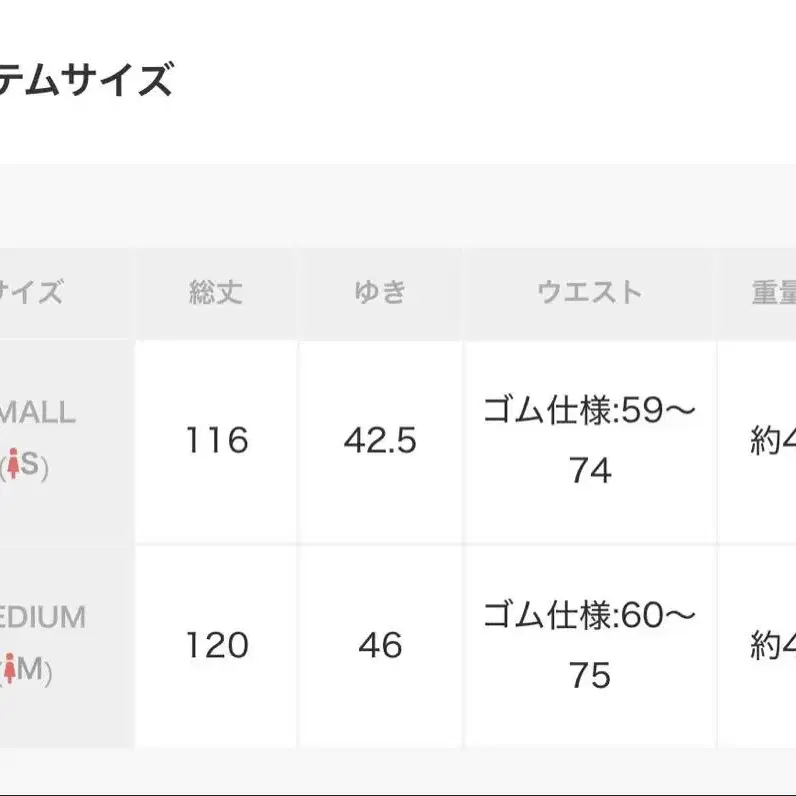Click the (S) size abbreviation text
The height and width of the screenshot is (796, 796).
coord(24,465)
